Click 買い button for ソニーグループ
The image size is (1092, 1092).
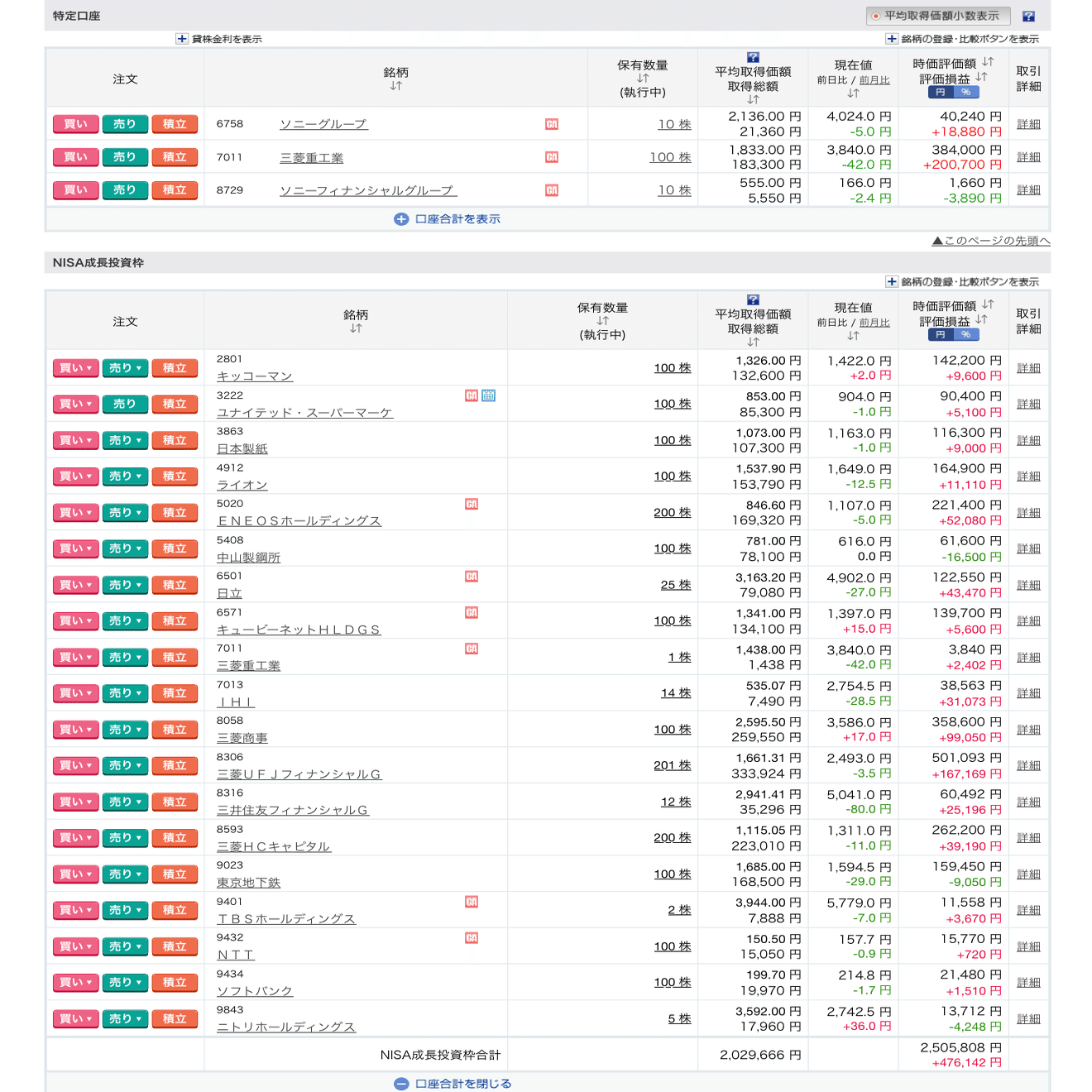pyautogui.click(x=76, y=124)
